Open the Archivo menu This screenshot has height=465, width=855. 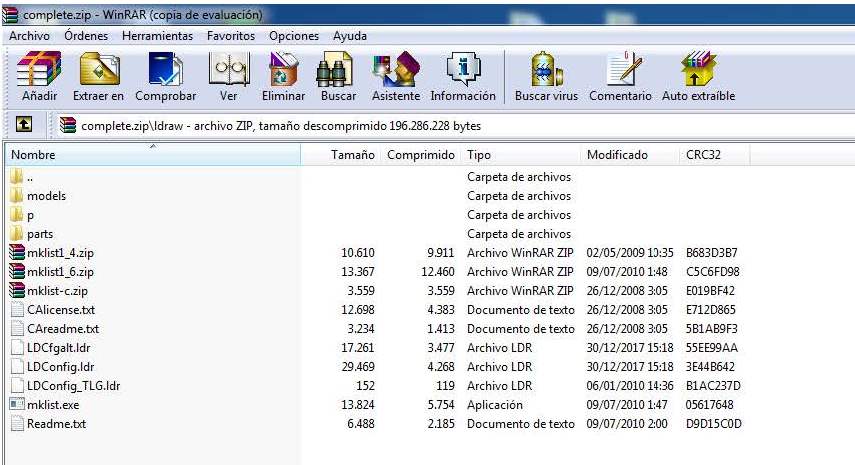[x=29, y=36]
